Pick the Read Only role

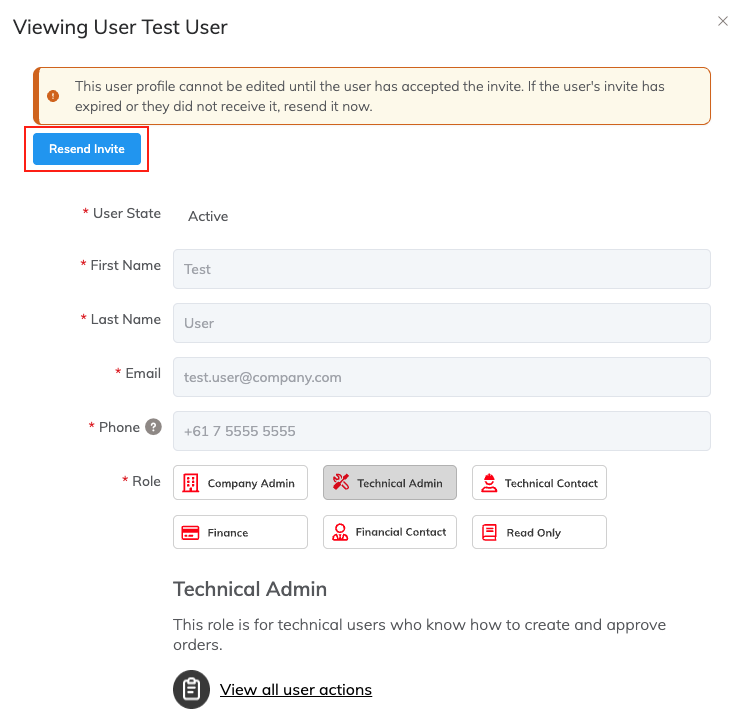point(539,533)
